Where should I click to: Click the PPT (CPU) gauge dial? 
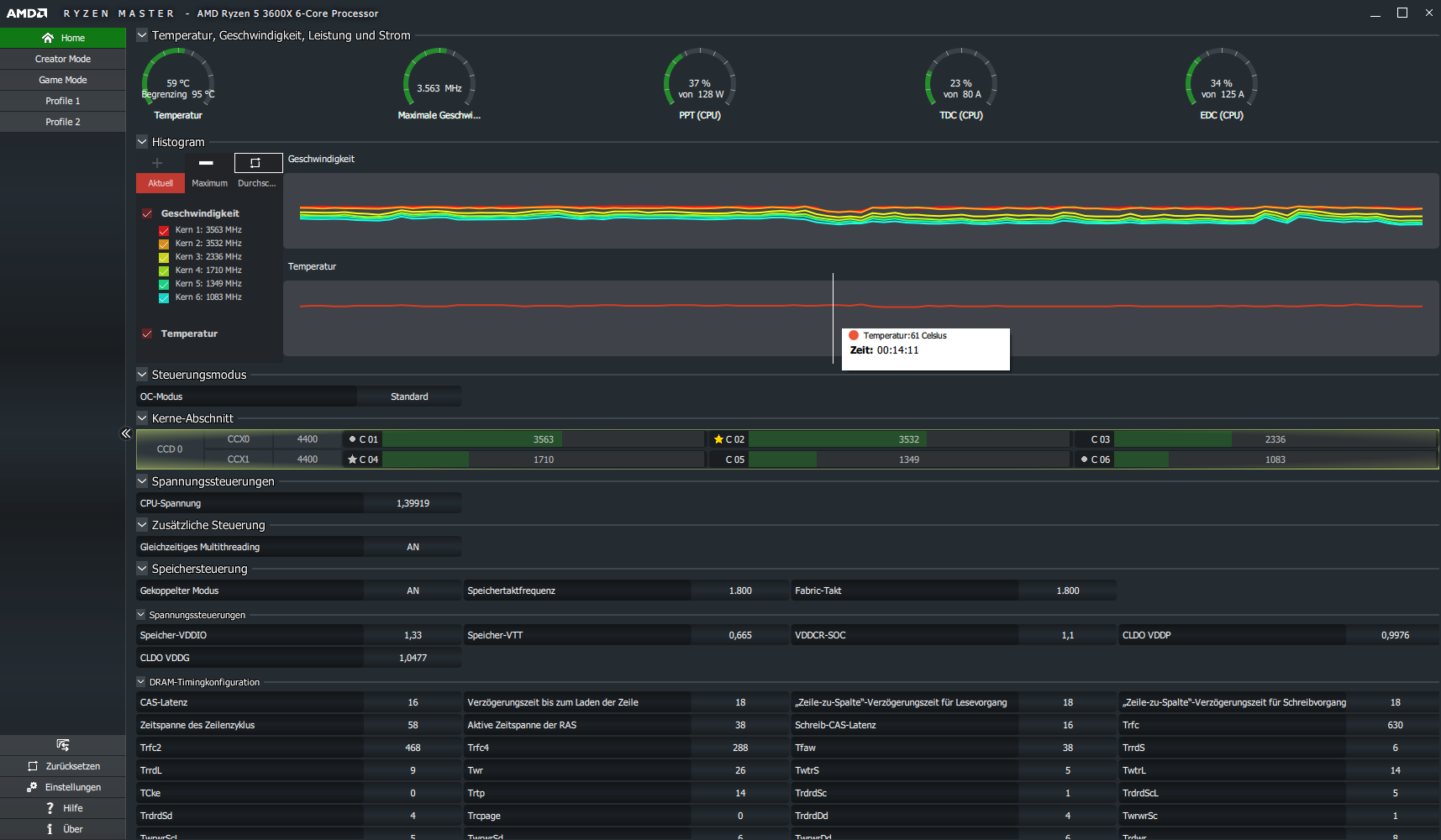tap(700, 77)
